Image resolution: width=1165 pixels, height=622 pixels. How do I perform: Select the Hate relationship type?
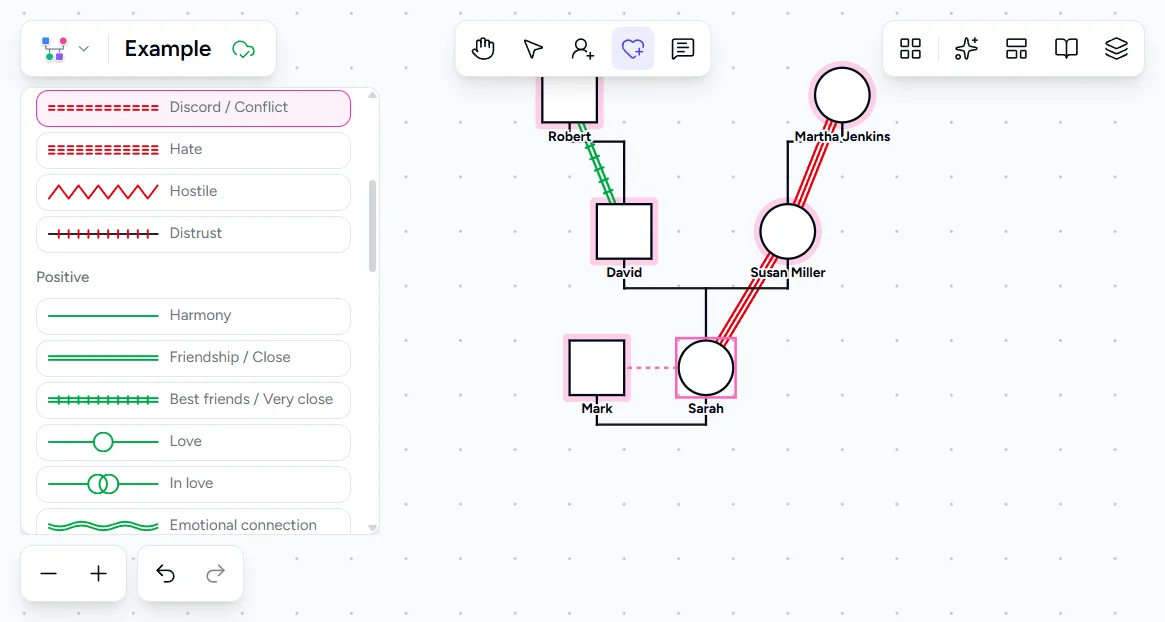pyautogui.click(x=193, y=150)
